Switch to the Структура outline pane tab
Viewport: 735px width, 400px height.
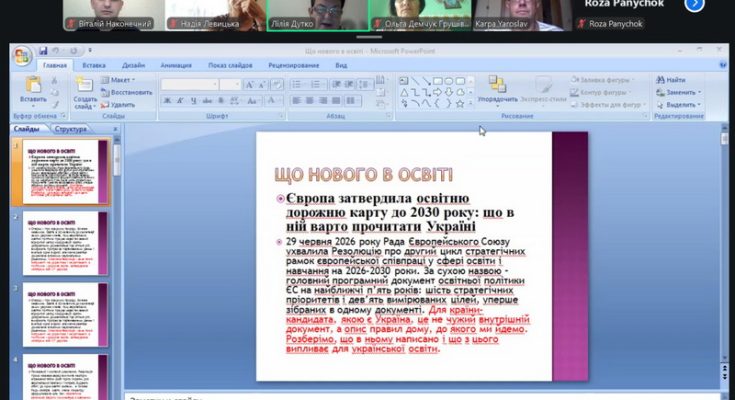coord(71,128)
